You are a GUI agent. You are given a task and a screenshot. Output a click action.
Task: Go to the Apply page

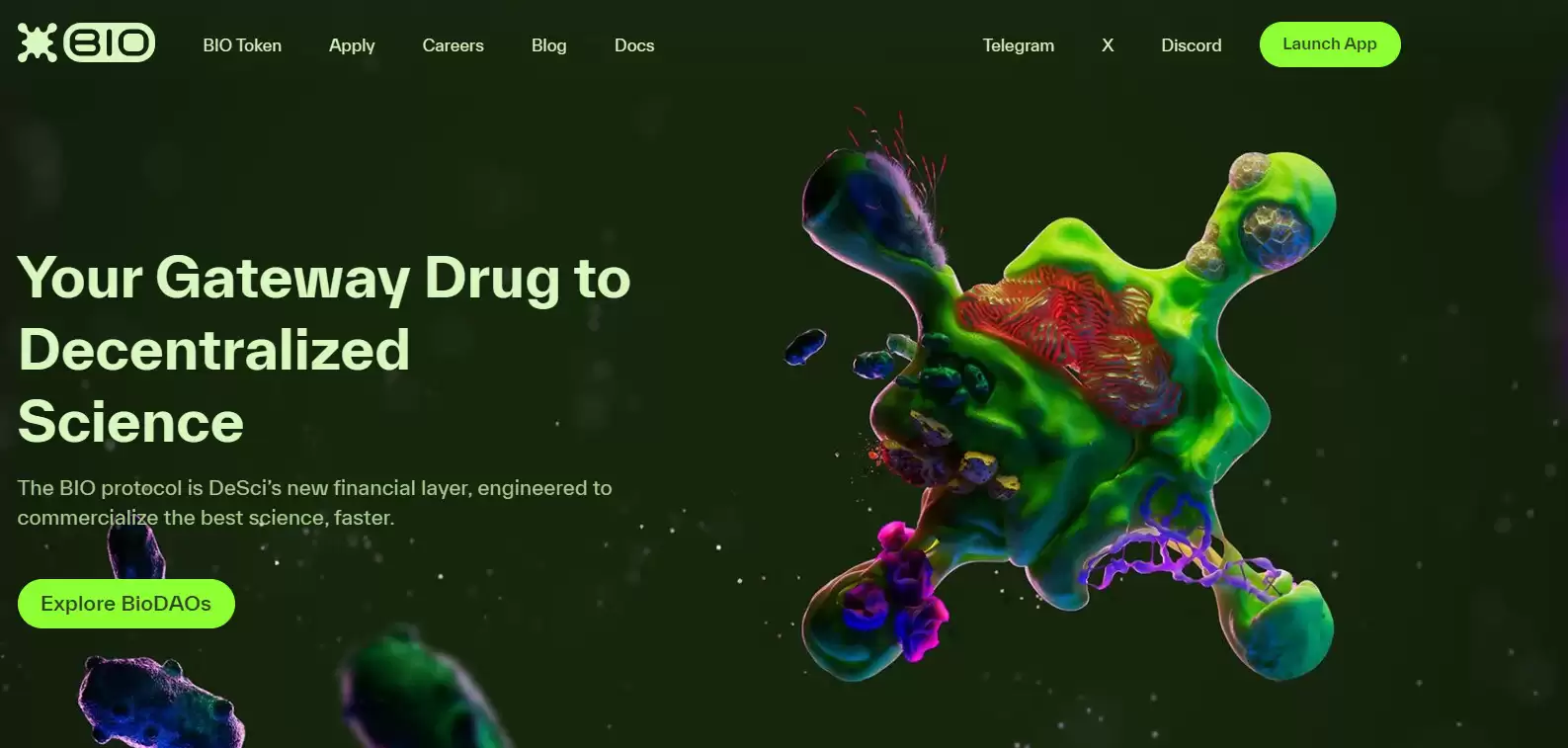pos(352,45)
